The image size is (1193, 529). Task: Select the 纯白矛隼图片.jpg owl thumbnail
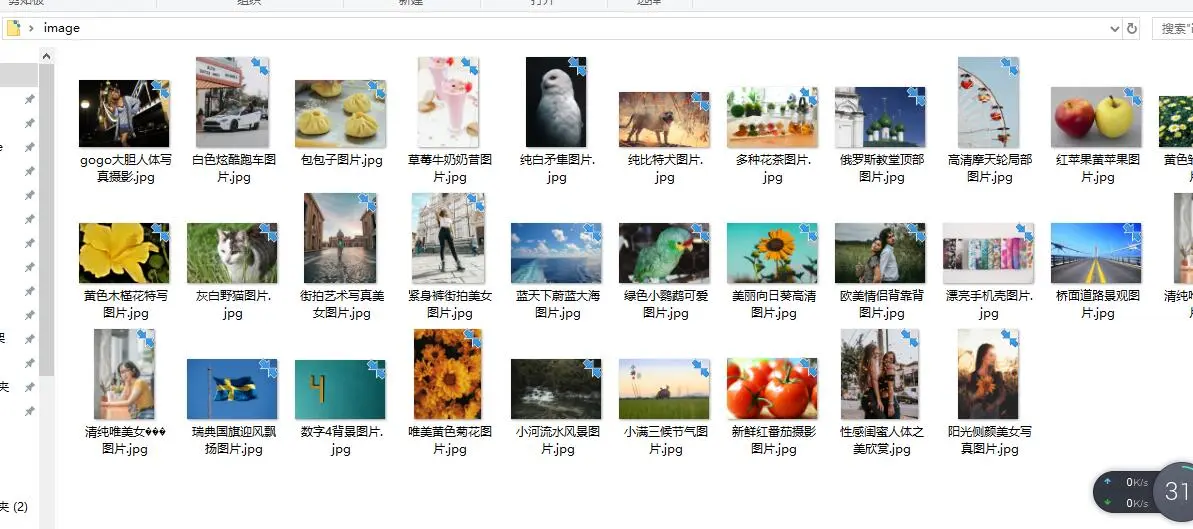(x=556, y=102)
